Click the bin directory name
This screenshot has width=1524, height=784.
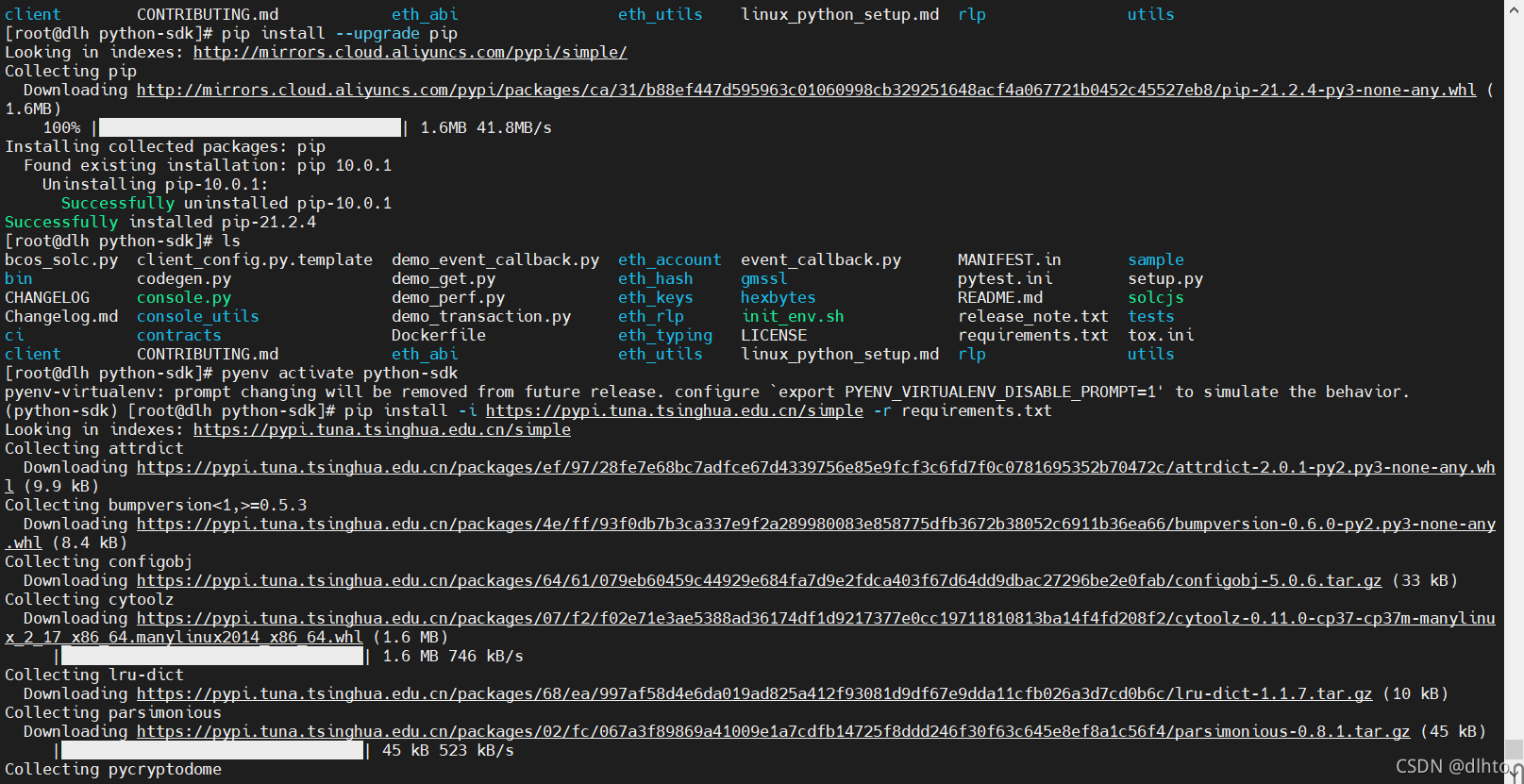[x=19, y=278]
